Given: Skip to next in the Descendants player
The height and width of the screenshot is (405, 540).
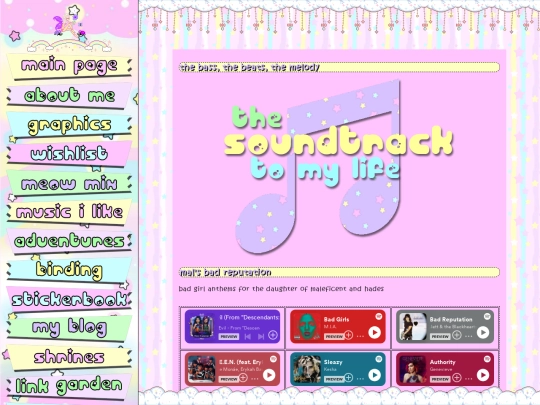Looking at the screenshot, I should click(261, 336).
